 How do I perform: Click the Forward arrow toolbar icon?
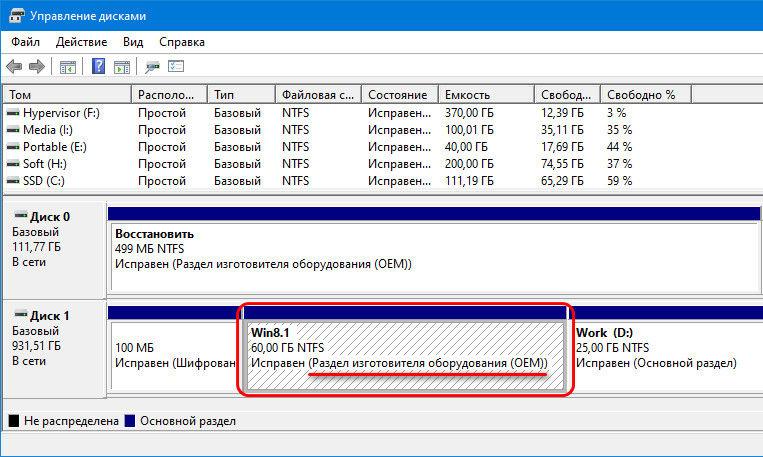tap(37, 66)
